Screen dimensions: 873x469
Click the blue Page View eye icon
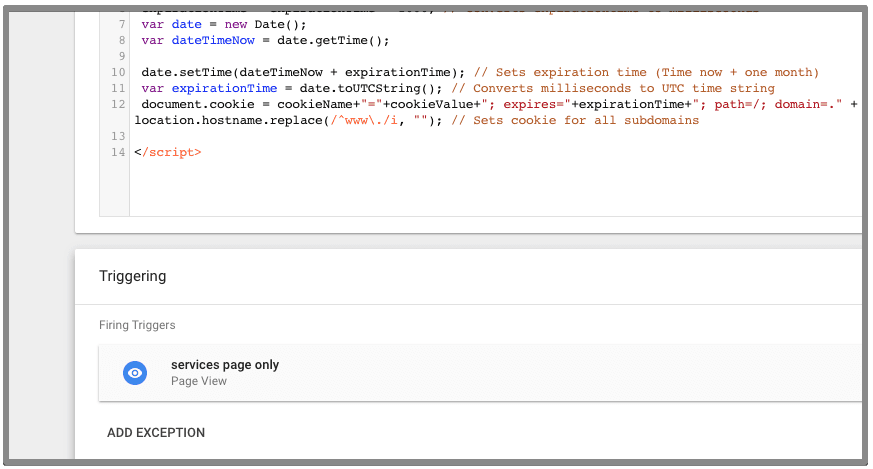click(x=135, y=373)
